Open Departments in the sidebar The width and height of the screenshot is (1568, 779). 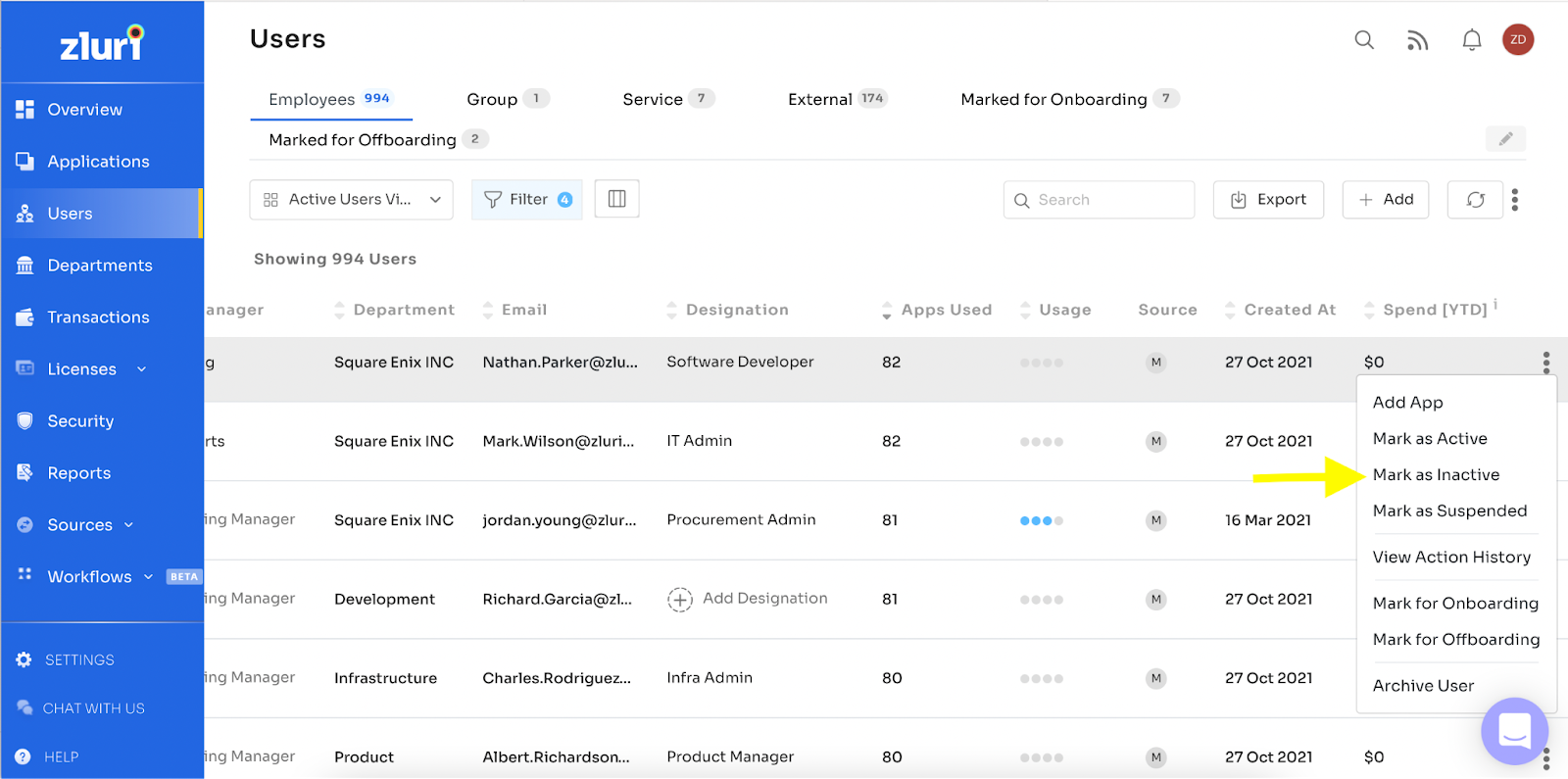[x=102, y=266]
